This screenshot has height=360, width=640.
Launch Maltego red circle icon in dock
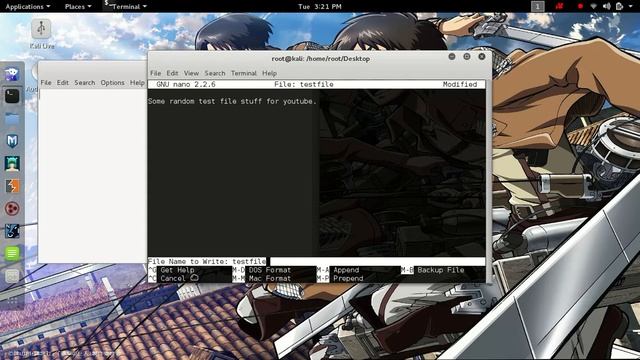(12, 209)
